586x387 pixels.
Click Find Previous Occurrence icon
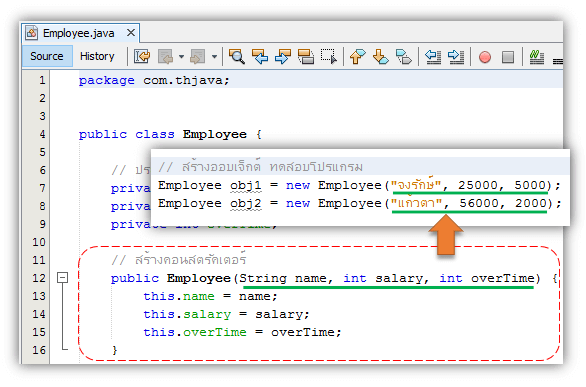pyautogui.click(x=260, y=57)
